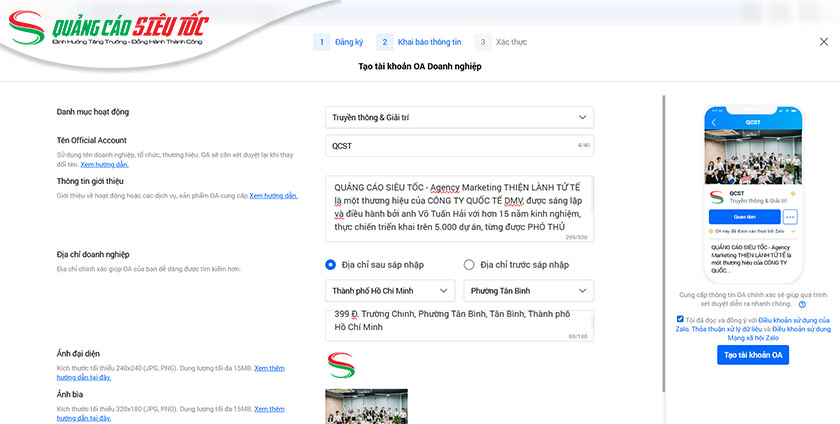Click the cover photo thumbnail

tap(366, 406)
